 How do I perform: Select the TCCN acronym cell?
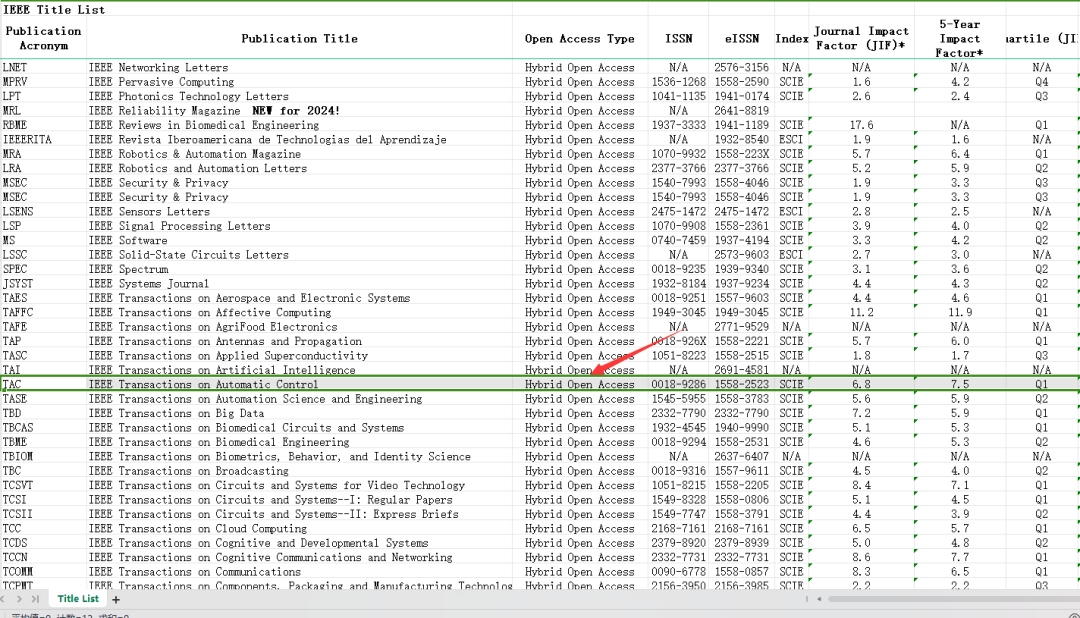[x=43, y=557]
